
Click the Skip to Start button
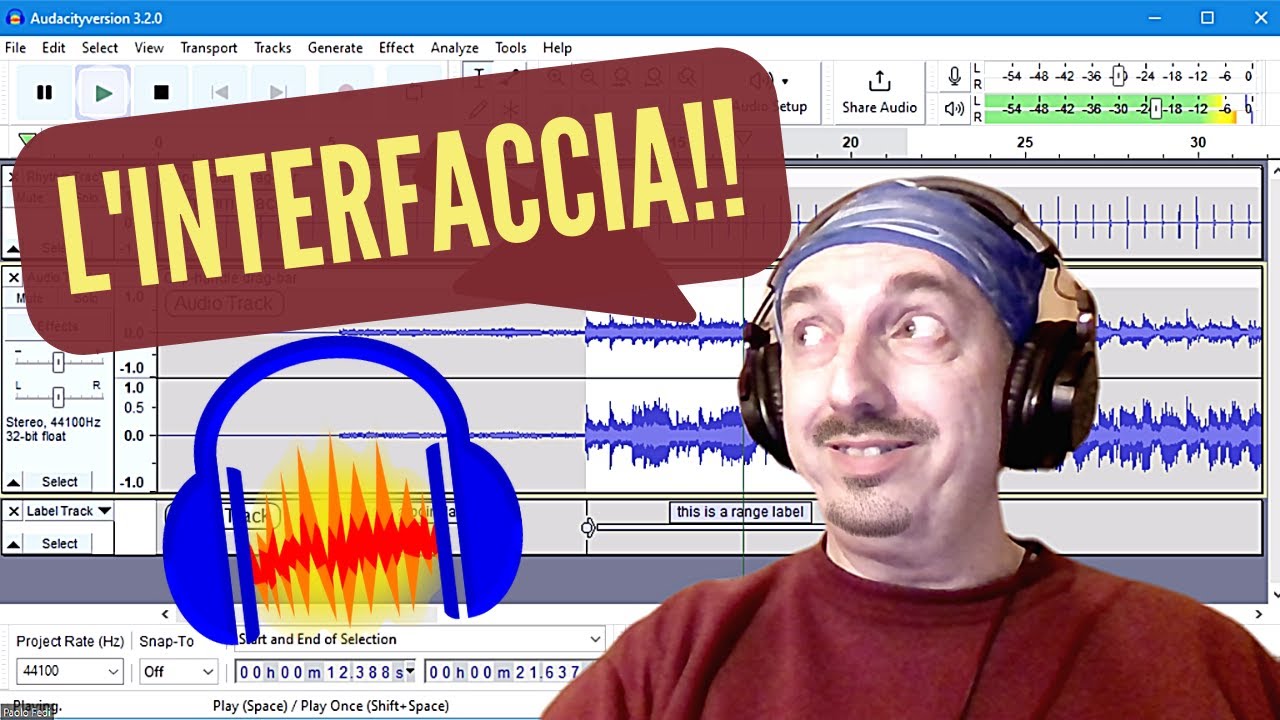click(x=220, y=92)
